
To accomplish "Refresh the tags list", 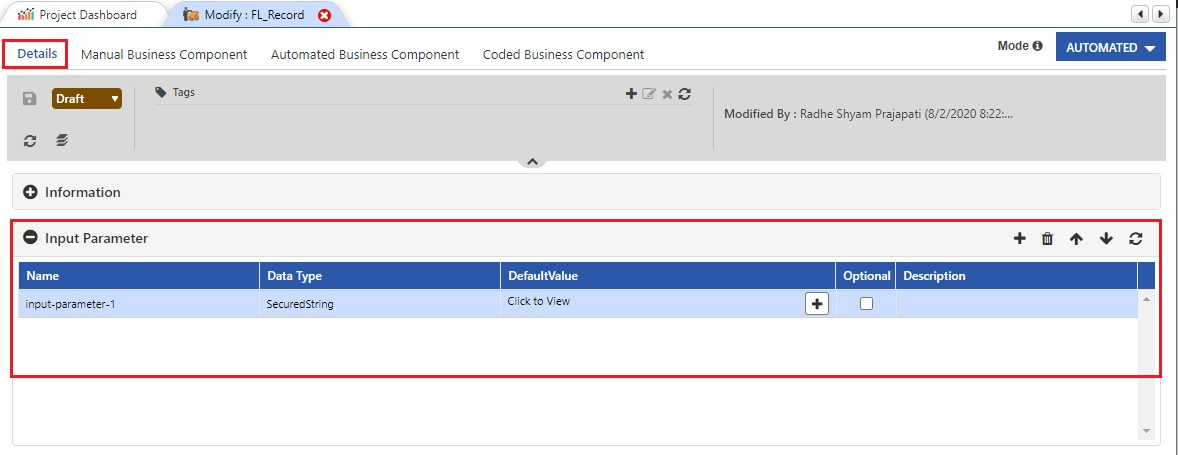I will point(684,94).
